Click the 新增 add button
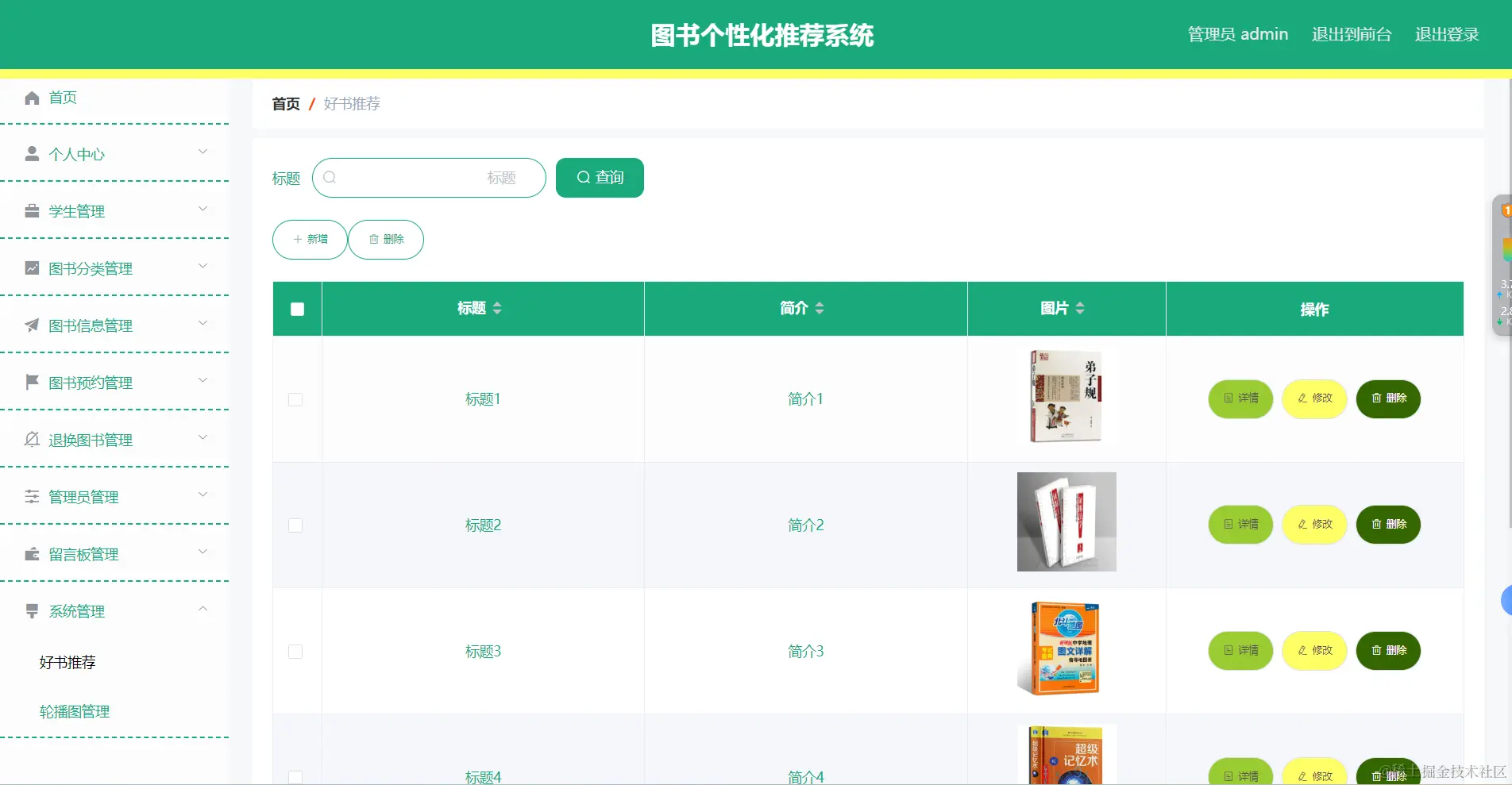 point(310,240)
